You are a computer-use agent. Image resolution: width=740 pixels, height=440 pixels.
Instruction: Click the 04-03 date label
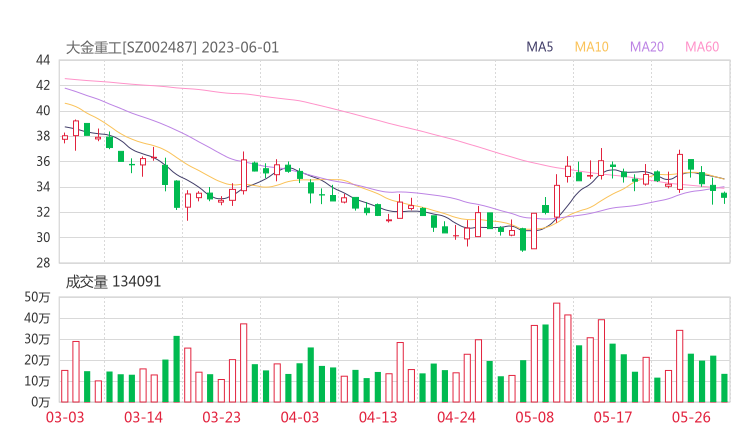coord(300,417)
